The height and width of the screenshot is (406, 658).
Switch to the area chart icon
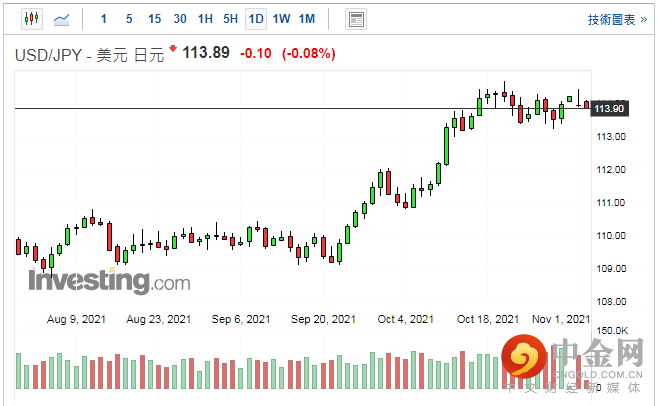(x=62, y=19)
